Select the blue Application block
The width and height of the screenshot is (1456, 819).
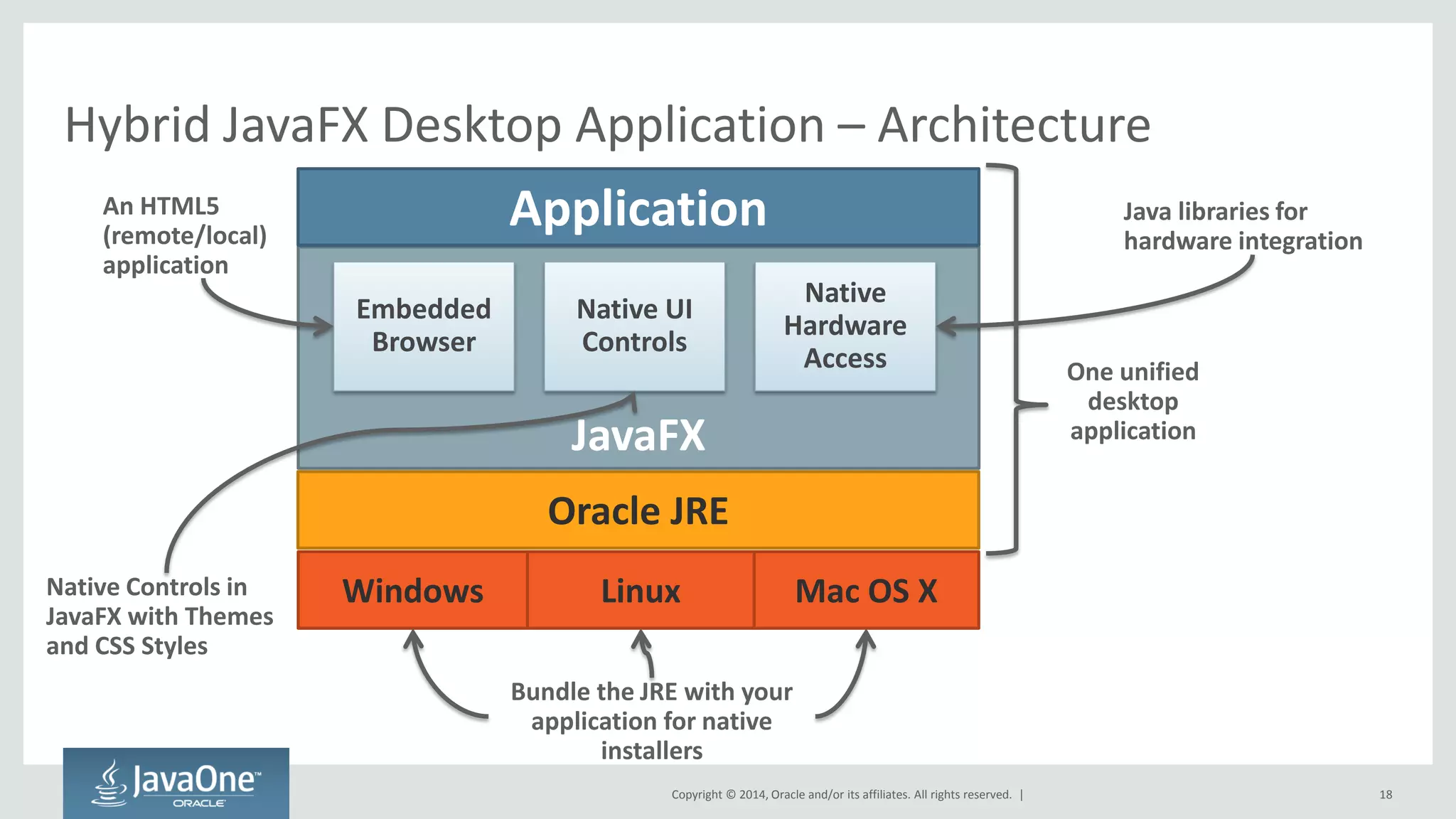[638, 208]
